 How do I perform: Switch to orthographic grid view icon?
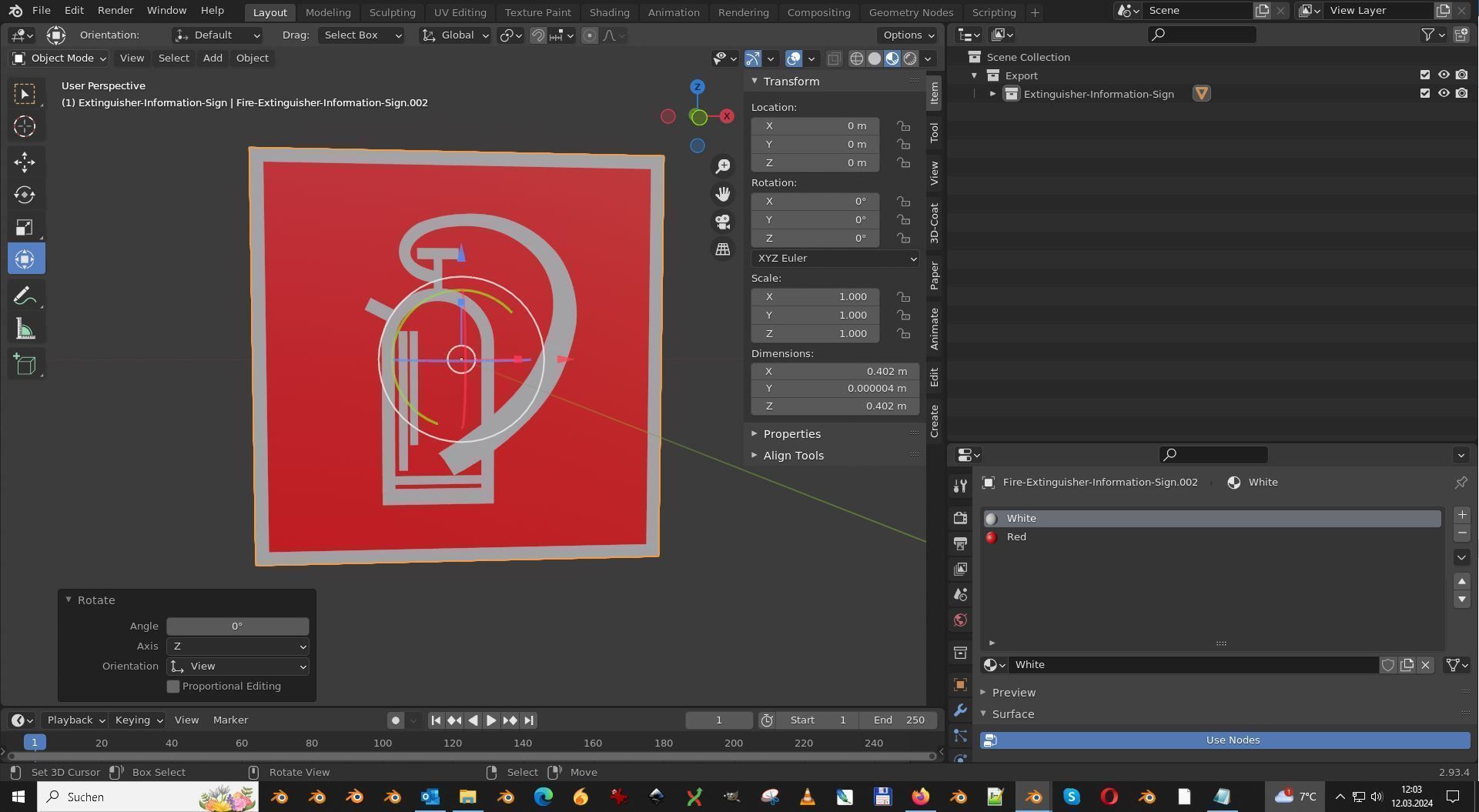pos(723,249)
